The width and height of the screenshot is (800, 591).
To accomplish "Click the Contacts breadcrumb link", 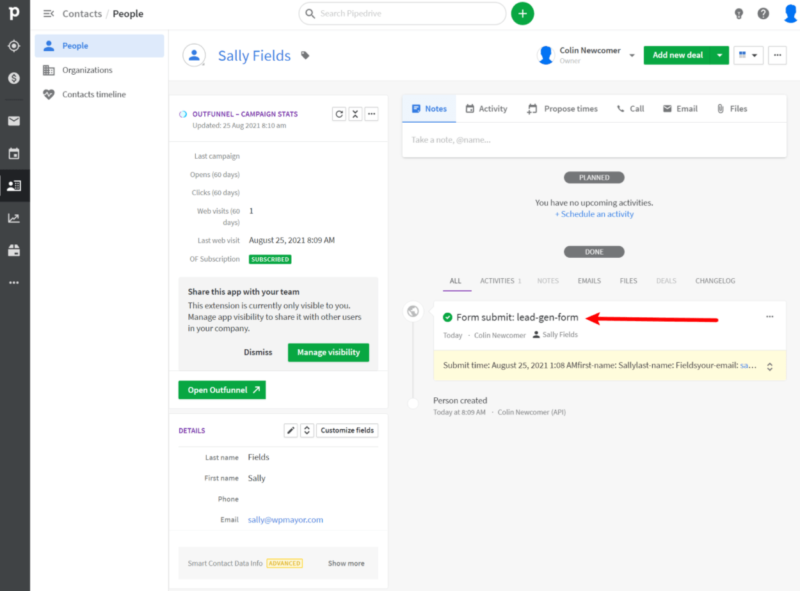I will (x=82, y=14).
